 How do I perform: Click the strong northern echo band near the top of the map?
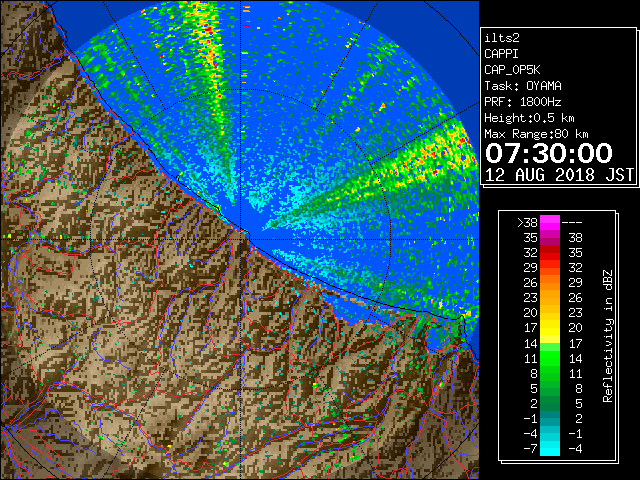pyautogui.click(x=208, y=45)
